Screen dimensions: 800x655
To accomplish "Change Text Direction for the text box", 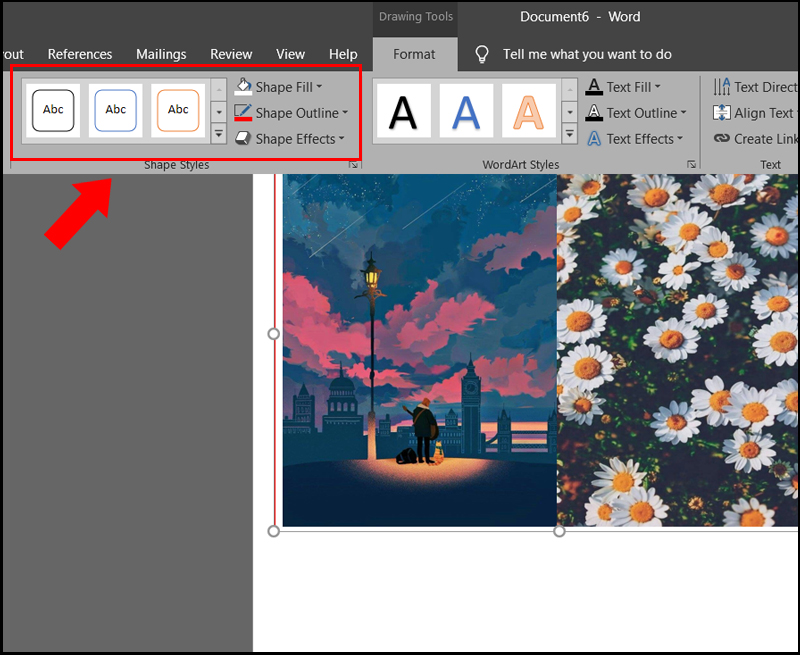I will [757, 86].
